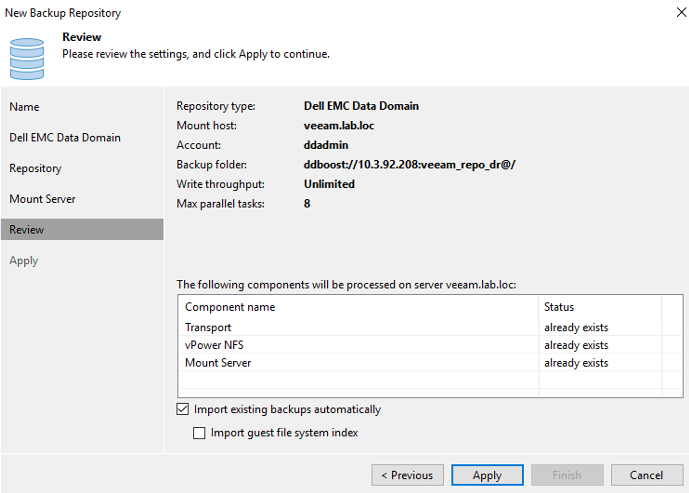Sort by the Status column header
Image resolution: width=689 pixels, height=493 pixels.
600,307
